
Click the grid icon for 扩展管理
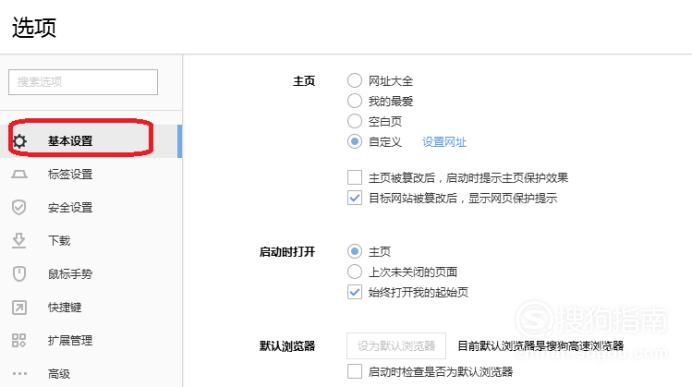[x=19, y=340]
